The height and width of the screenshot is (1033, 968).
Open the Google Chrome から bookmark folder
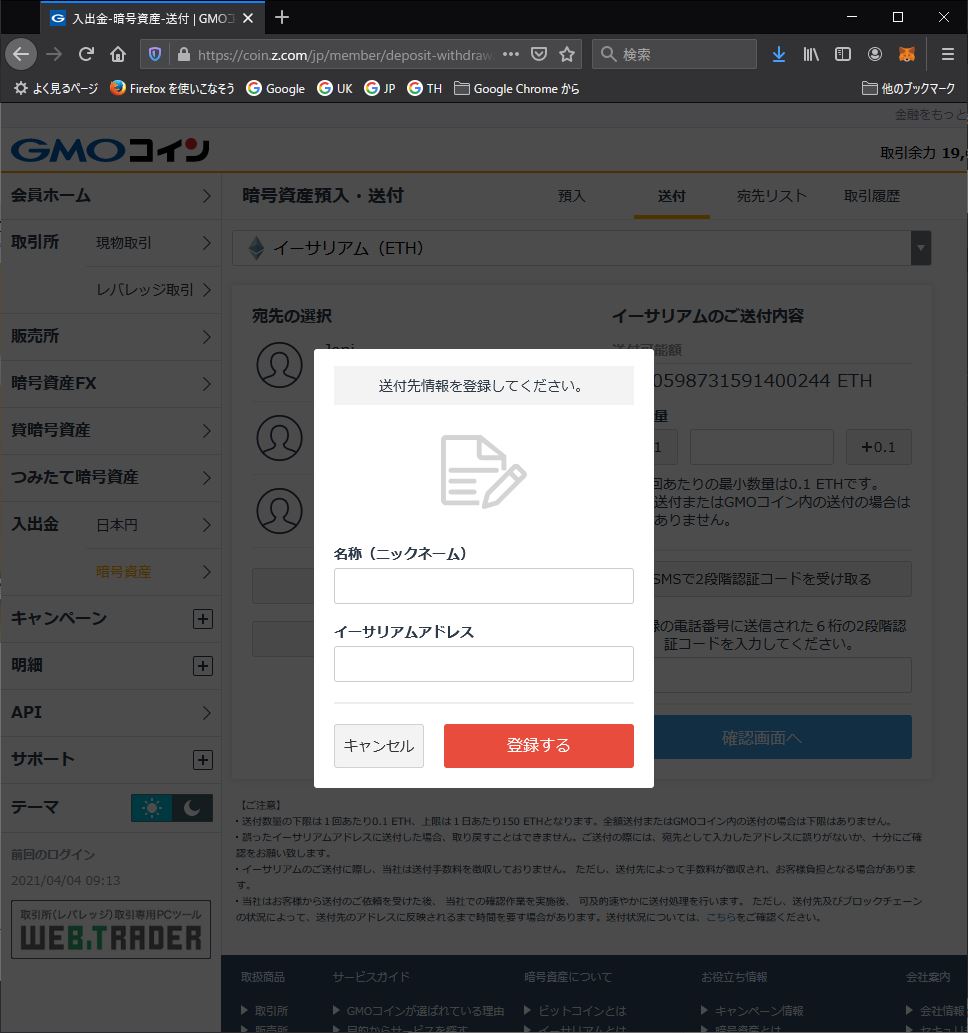tap(517, 88)
